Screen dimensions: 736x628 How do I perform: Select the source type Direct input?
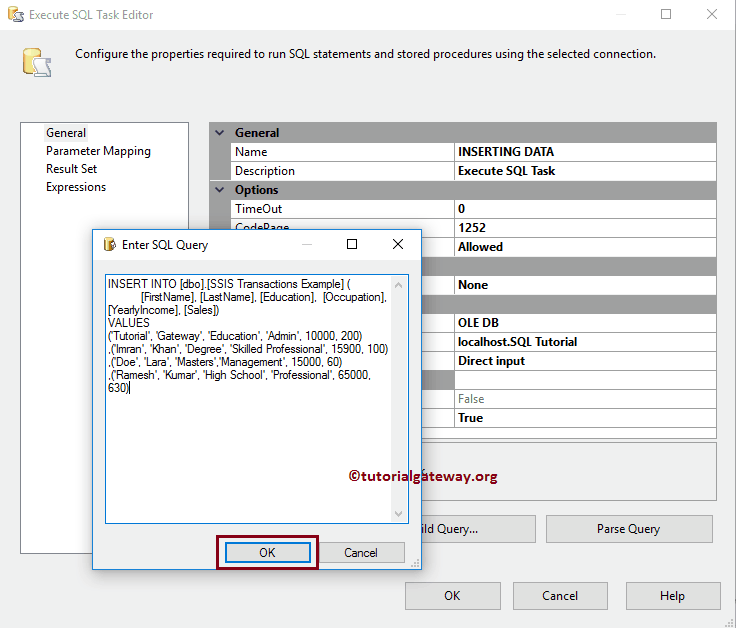[585, 361]
